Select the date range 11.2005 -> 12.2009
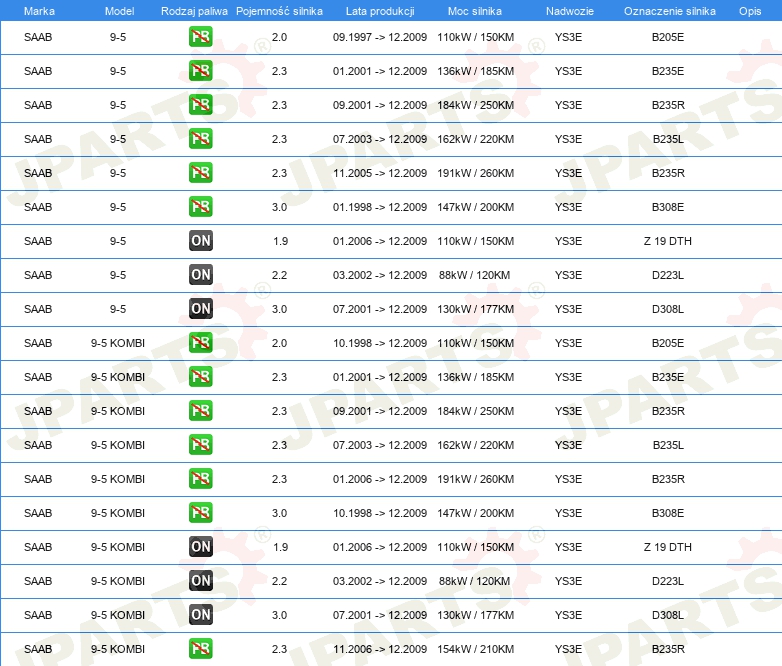This screenshot has height=666, width=782. (380, 173)
